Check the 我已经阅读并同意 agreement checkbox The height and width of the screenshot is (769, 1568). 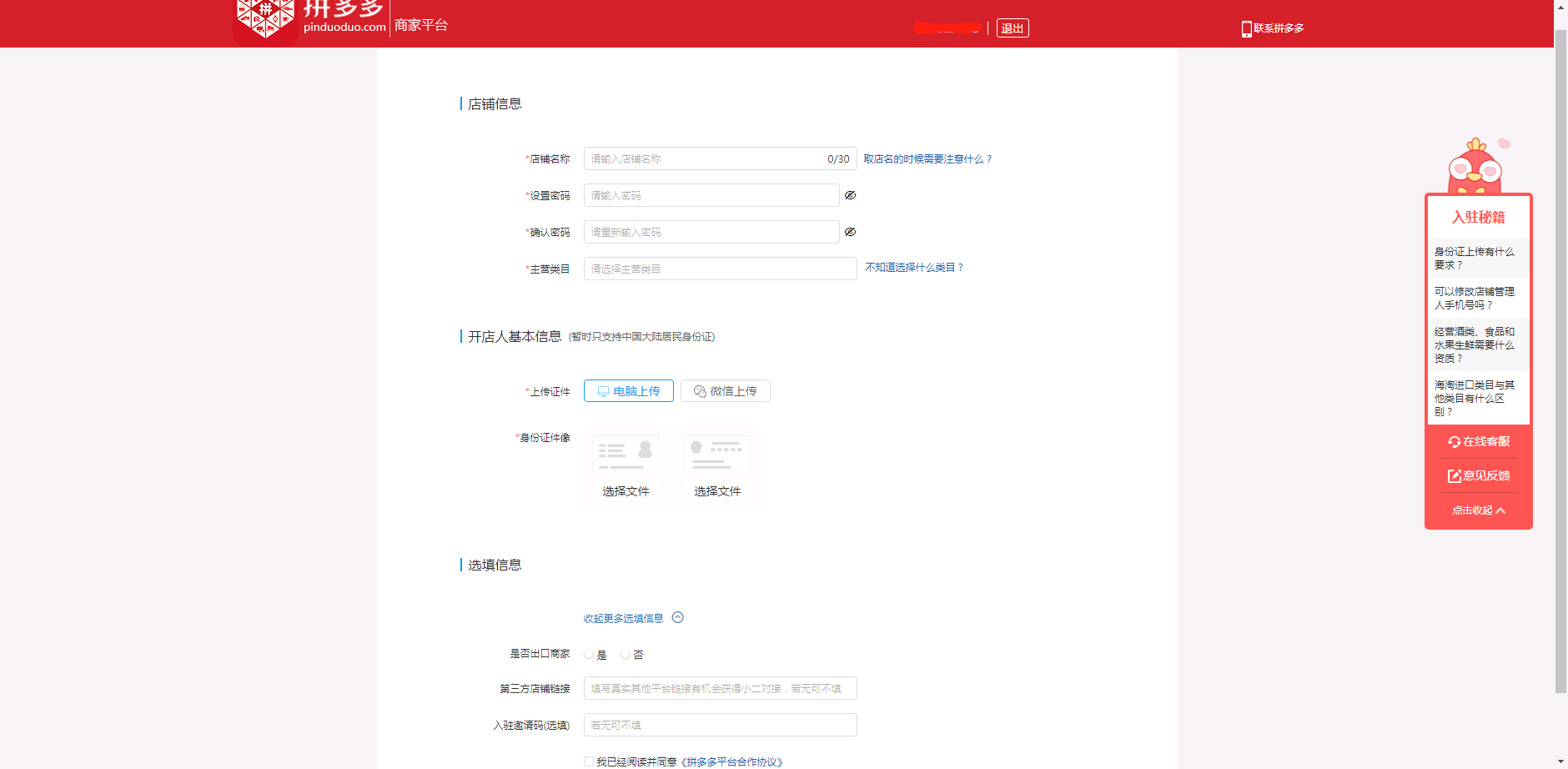(589, 761)
